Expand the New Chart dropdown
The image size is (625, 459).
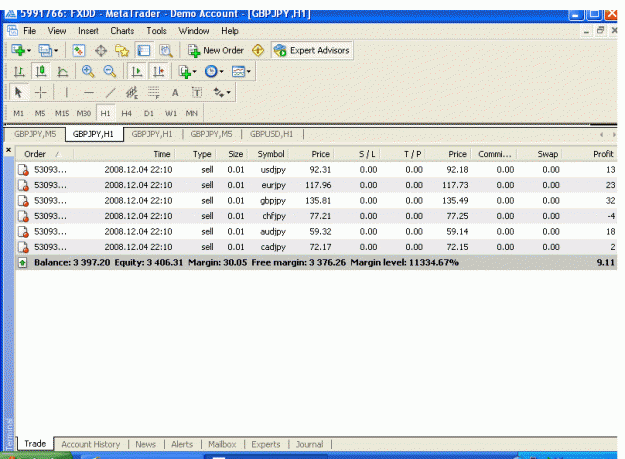point(29,51)
